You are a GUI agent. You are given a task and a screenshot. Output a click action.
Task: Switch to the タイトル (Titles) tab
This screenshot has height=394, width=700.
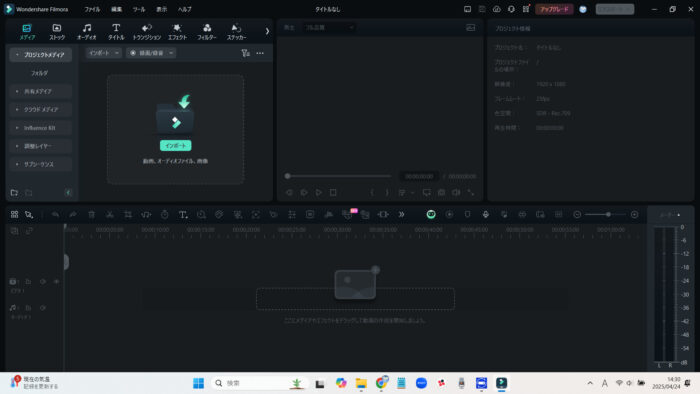[x=116, y=32]
